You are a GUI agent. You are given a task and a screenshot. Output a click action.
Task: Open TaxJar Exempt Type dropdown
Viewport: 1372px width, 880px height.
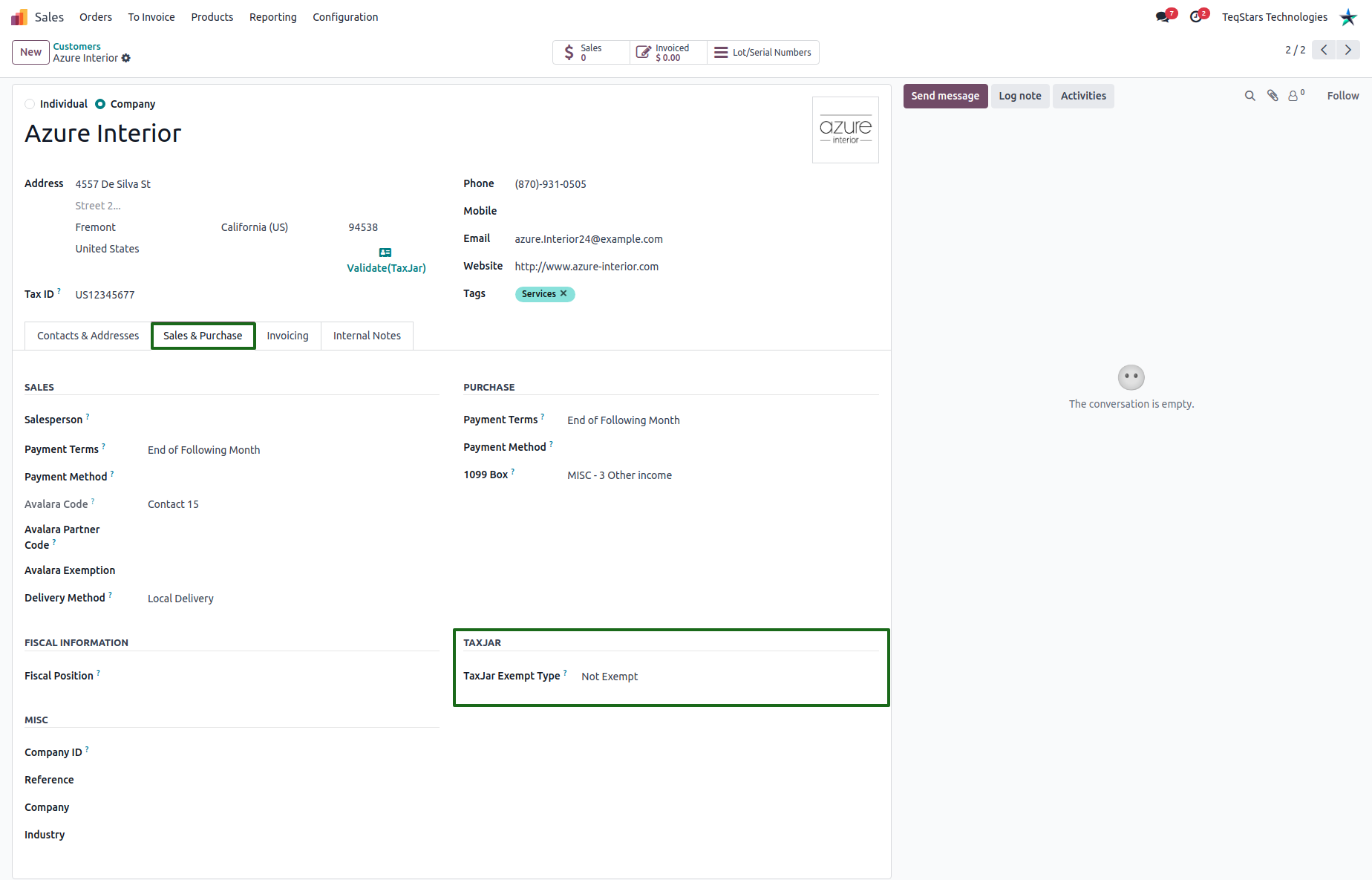pyautogui.click(x=730, y=677)
